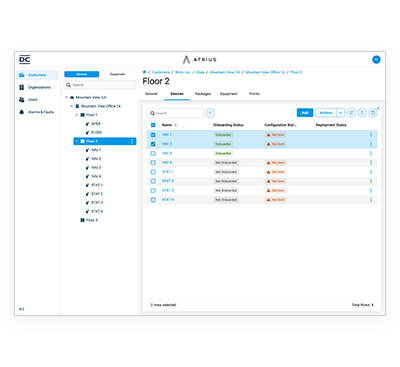Open column settings sliders icon in toolbar

(x=351, y=113)
